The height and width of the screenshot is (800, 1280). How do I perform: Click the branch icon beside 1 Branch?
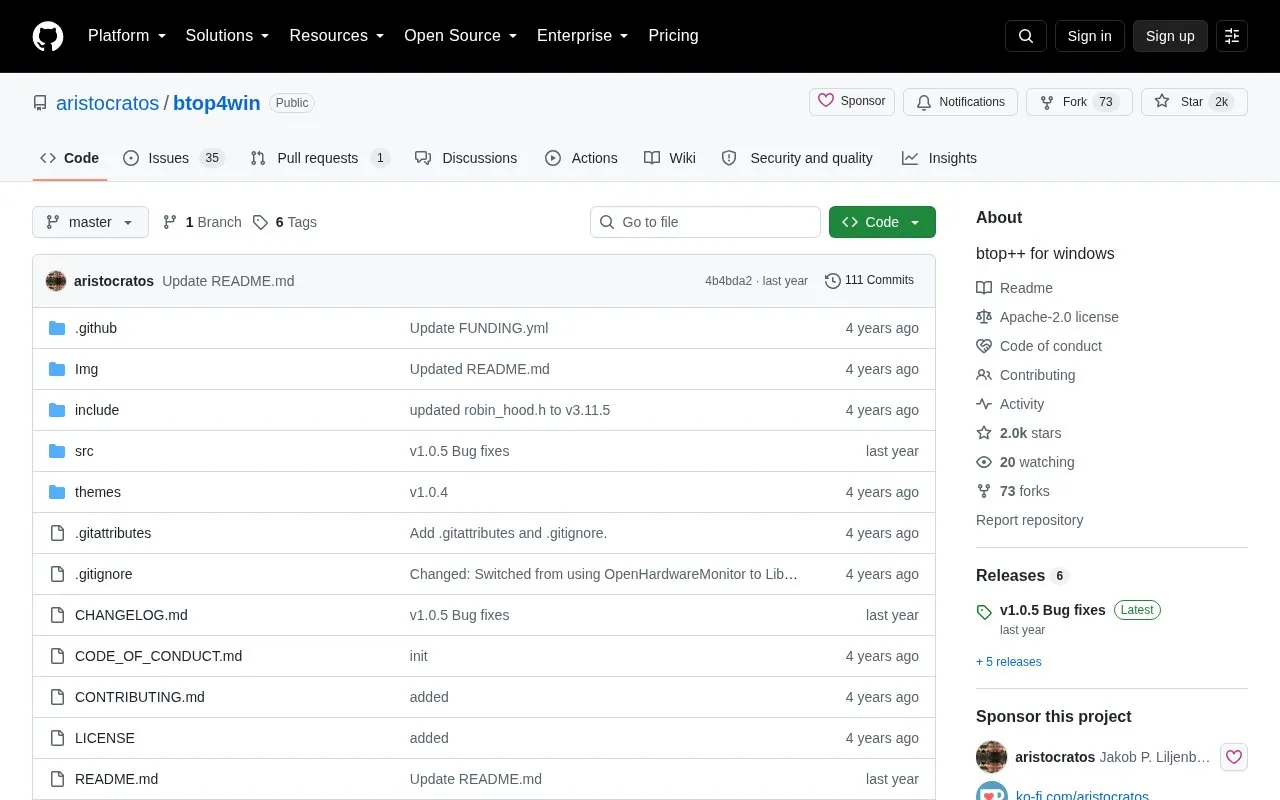point(170,222)
